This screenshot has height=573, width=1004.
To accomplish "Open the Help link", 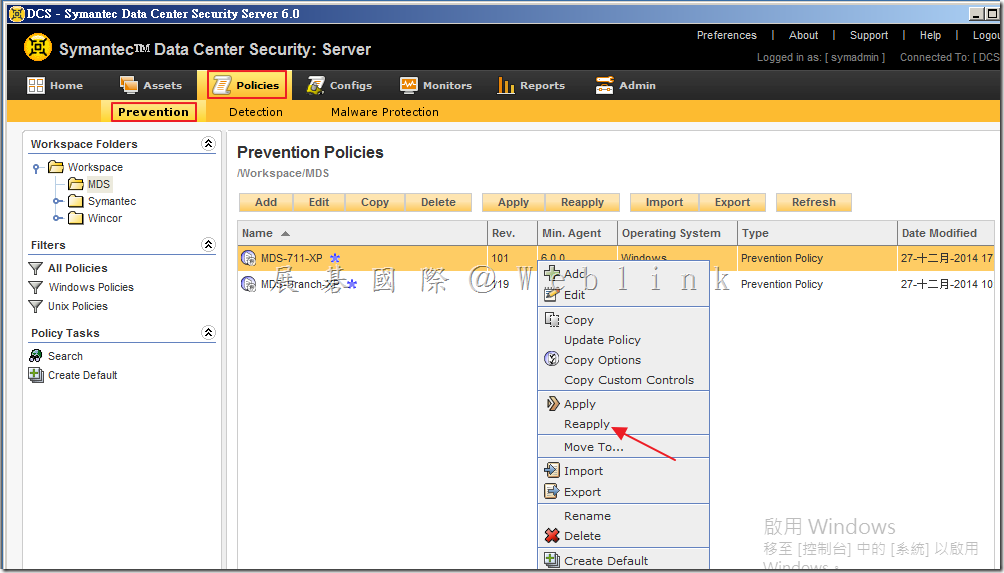I will point(930,35).
